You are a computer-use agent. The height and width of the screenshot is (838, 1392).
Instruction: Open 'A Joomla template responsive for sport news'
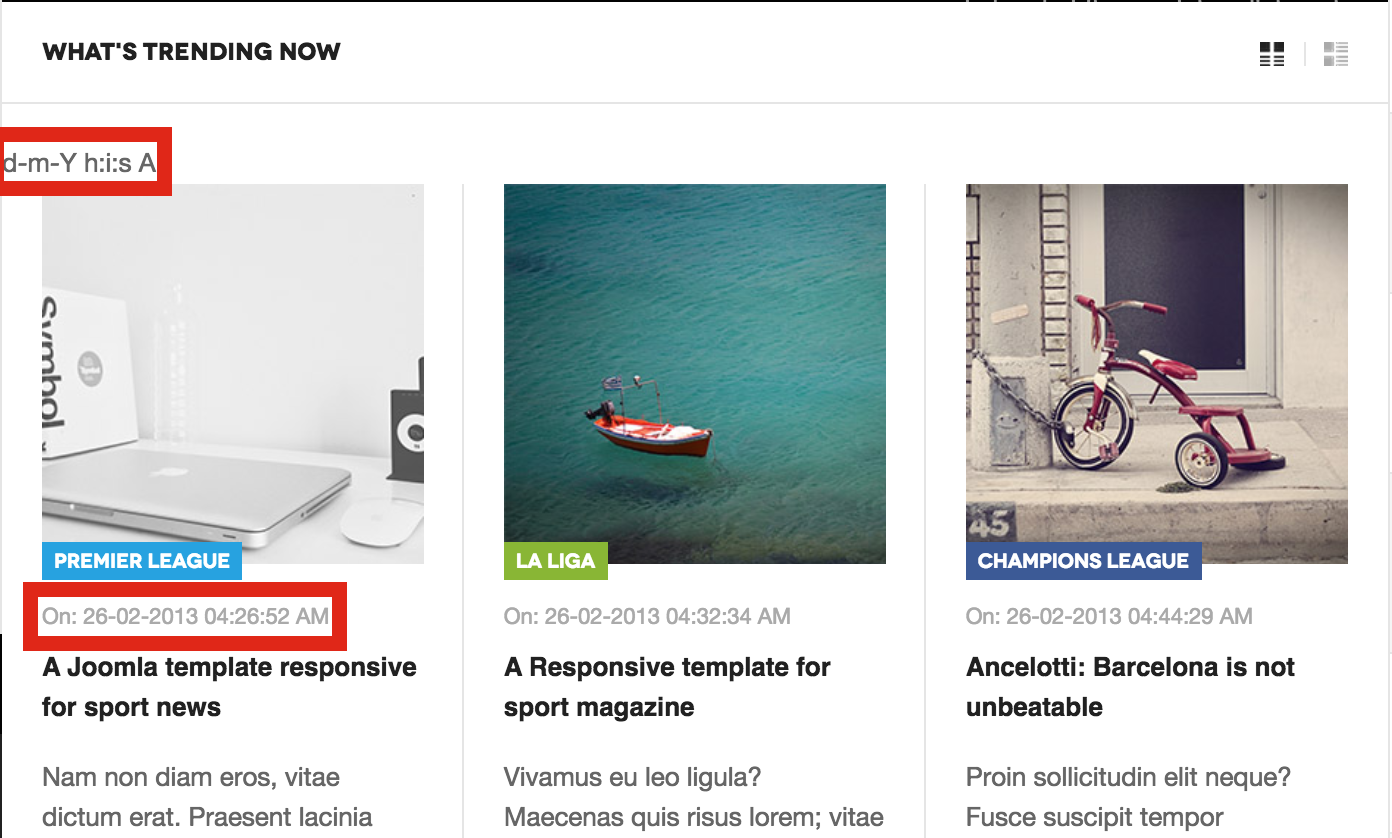(x=230, y=687)
